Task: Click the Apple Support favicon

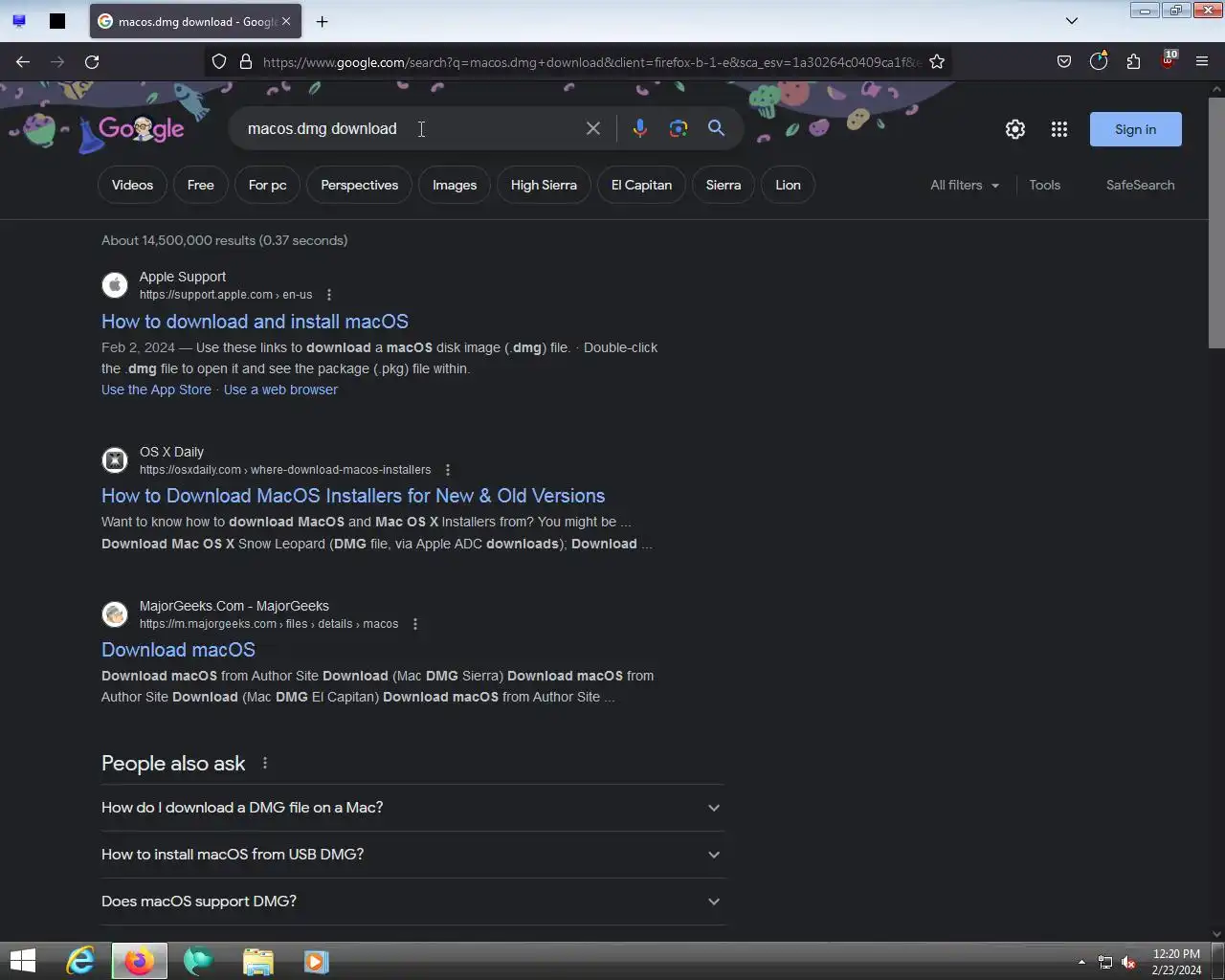Action: (x=115, y=285)
